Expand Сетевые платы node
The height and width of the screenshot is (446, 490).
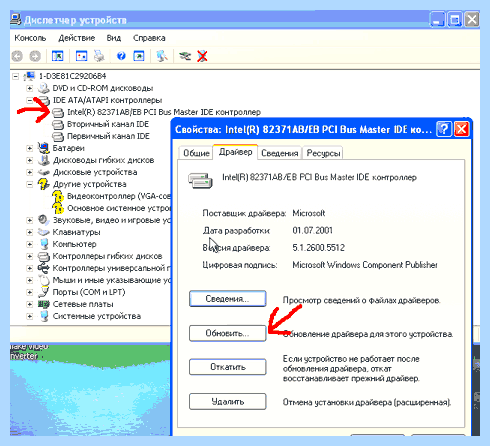tap(30, 304)
